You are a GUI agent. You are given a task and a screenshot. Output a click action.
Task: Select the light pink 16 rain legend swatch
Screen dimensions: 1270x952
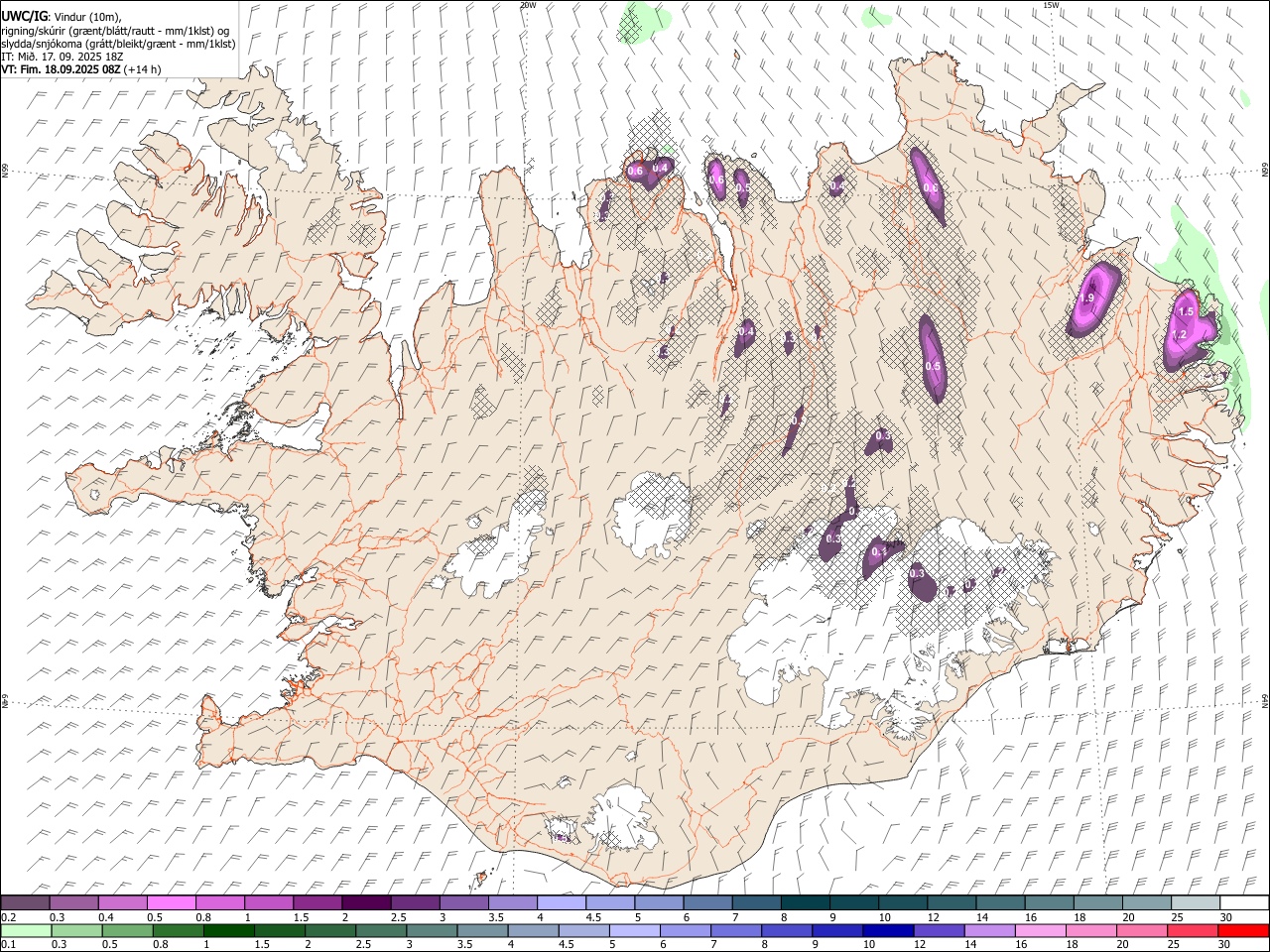pos(1041,930)
